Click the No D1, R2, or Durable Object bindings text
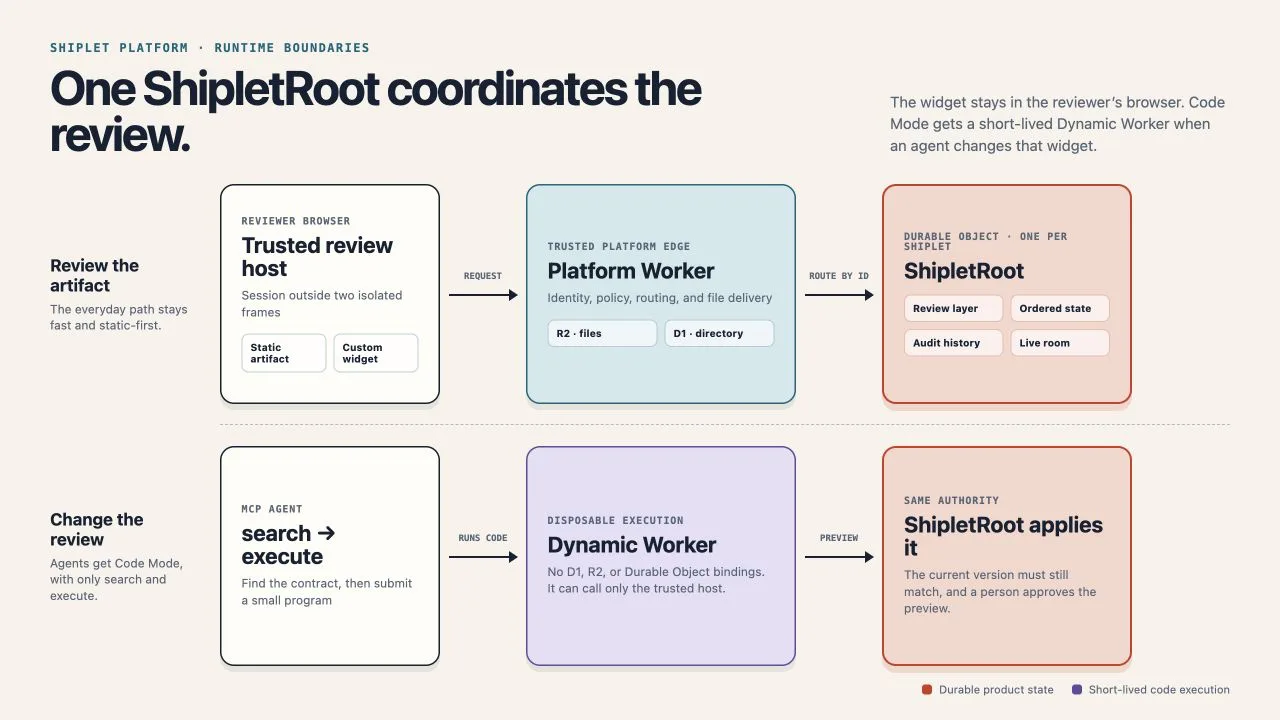The width and height of the screenshot is (1280, 720). click(656, 580)
